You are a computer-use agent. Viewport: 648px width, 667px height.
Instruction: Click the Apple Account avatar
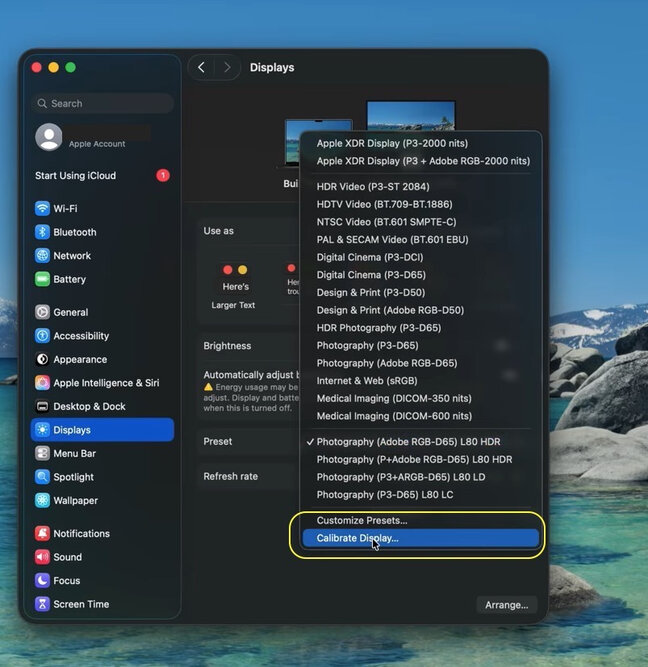[49, 137]
